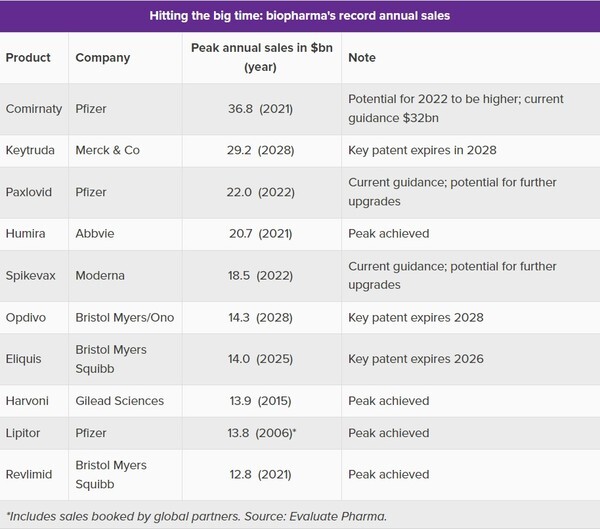The height and width of the screenshot is (529, 600).
Task: Click 'Bristol Myers Squibb' in the Revlimid row
Action: (111, 474)
